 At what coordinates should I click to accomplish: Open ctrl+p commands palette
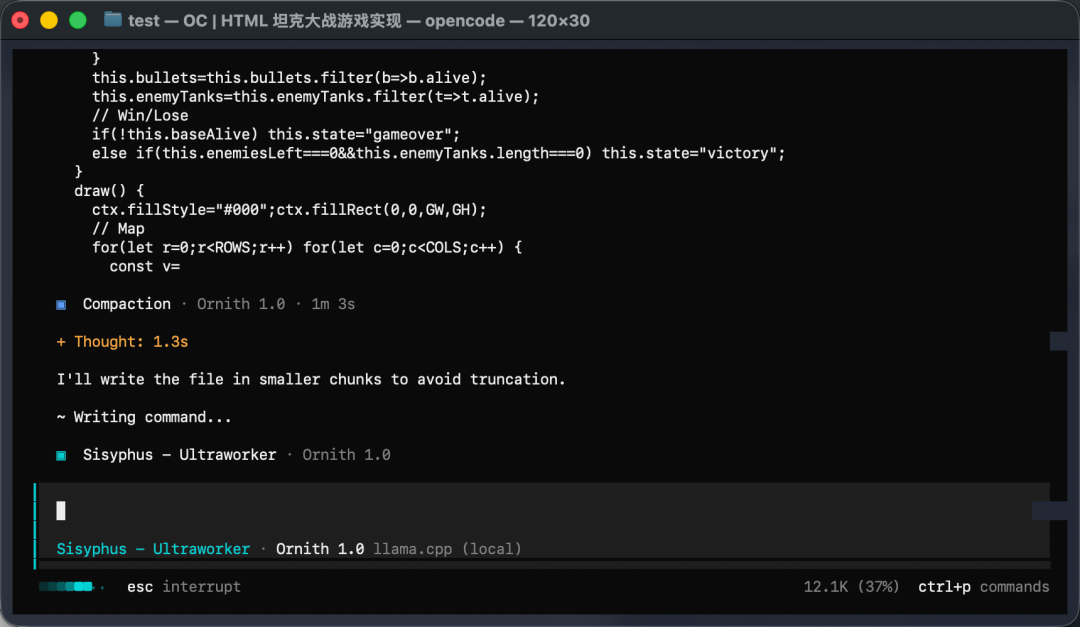point(984,587)
